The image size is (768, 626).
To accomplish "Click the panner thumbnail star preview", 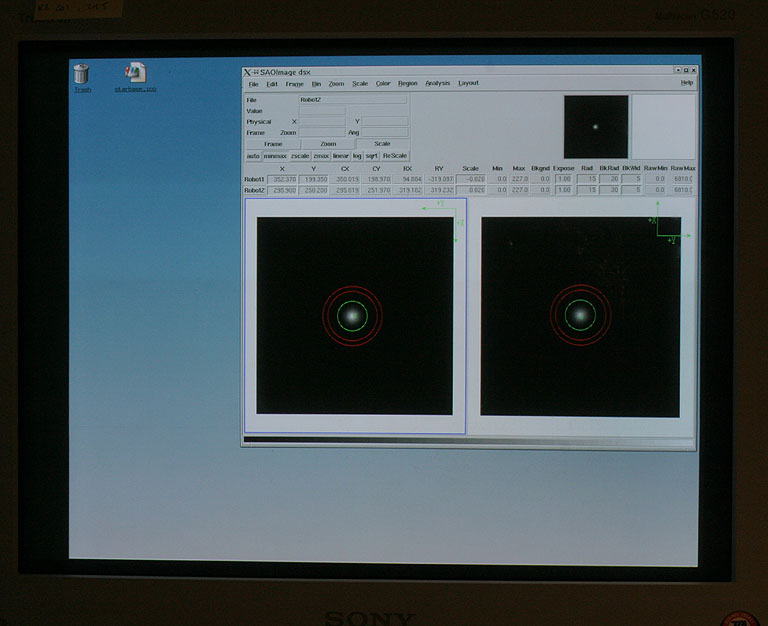I will [x=596, y=127].
